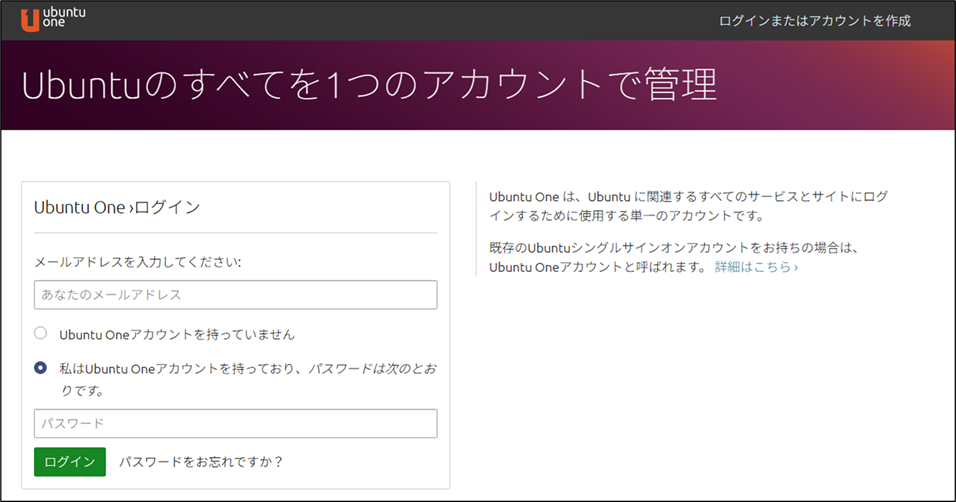Viewport: 956px width, 502px height.
Task: Click the label メールアドレスを入力してください:
Action: click(x=138, y=262)
